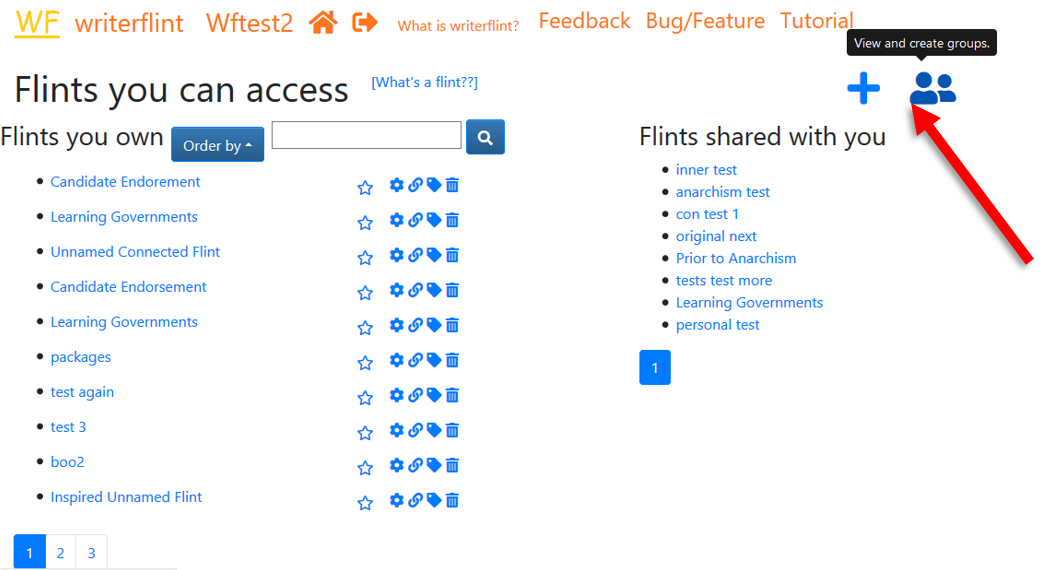Delete the boo2 flint with trash icon
The image size is (1045, 570).
point(452,465)
